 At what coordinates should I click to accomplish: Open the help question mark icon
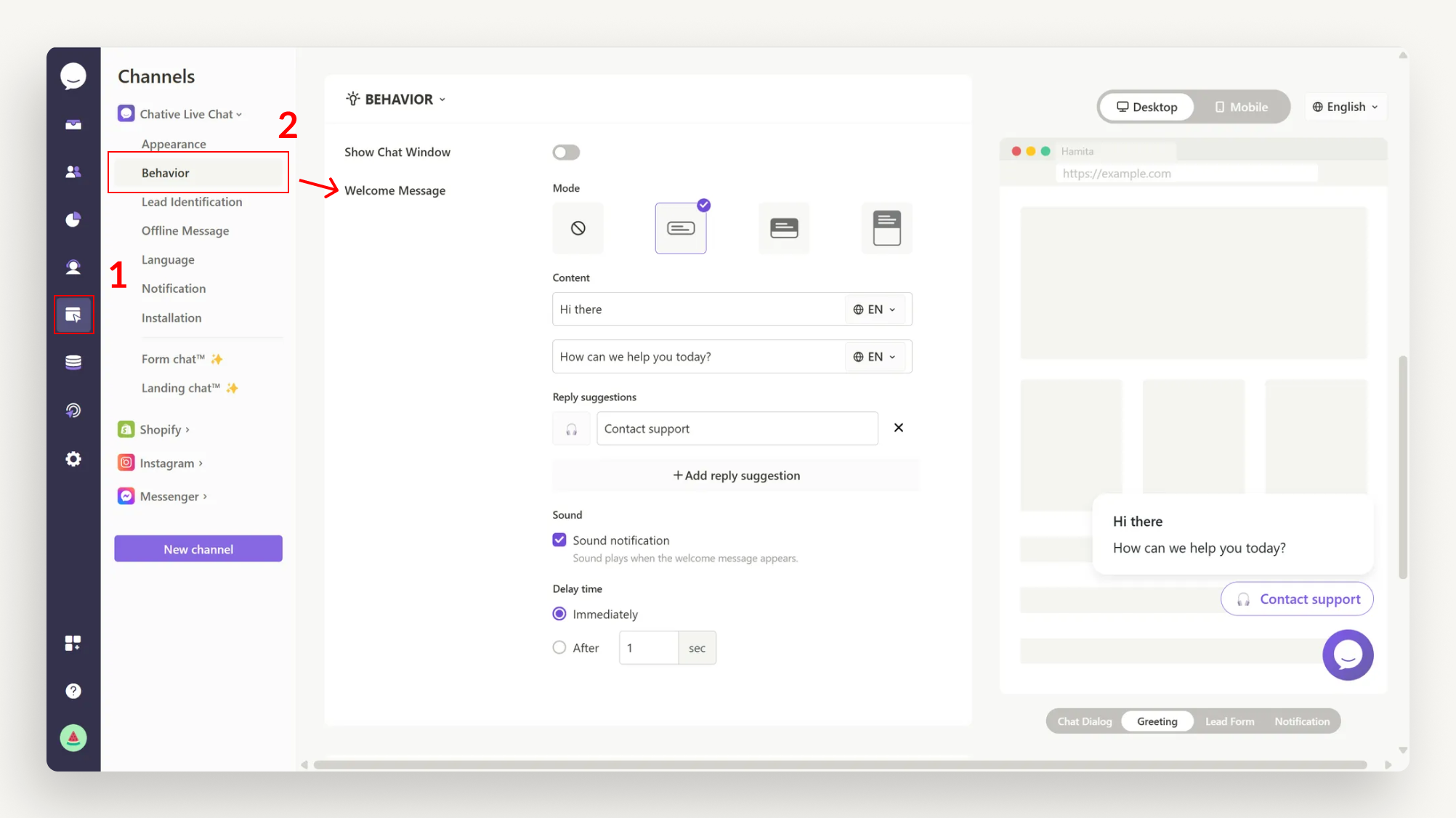[73, 691]
